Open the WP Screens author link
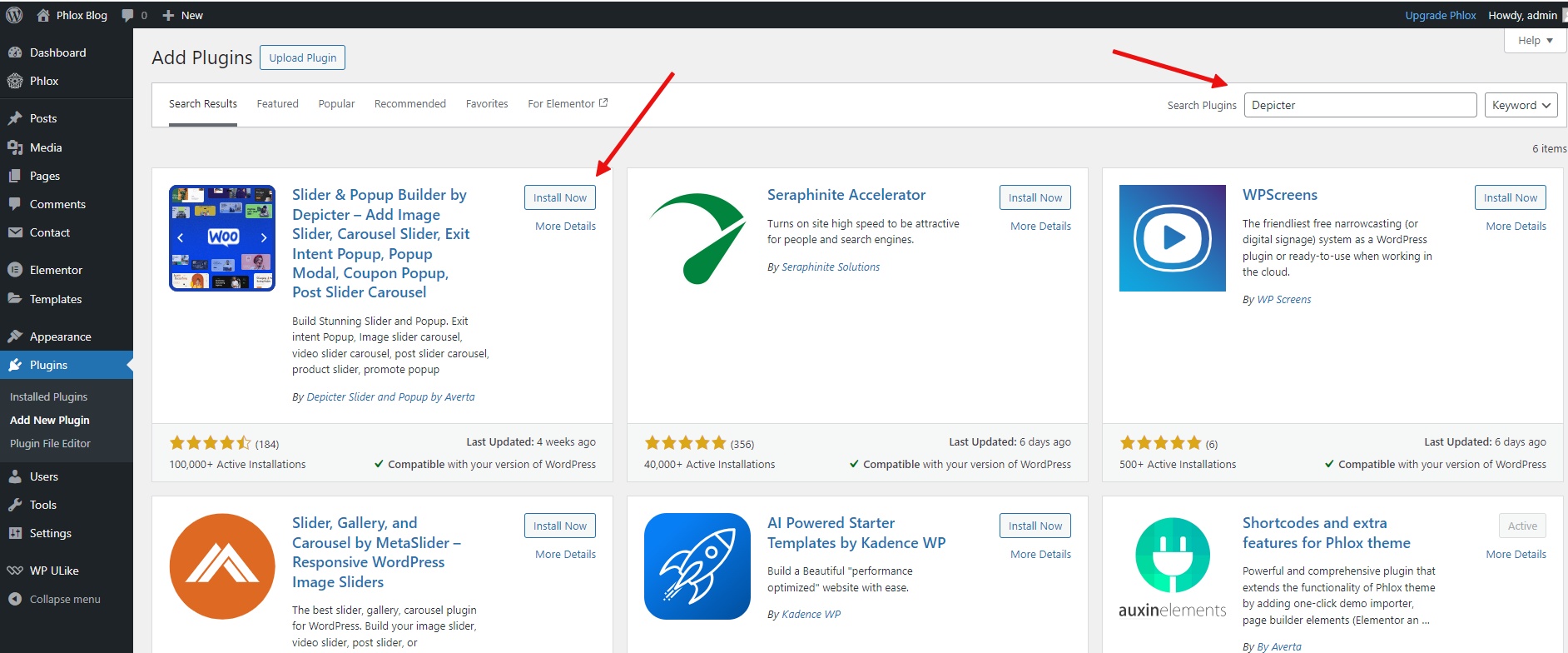The image size is (1568, 653). (x=1283, y=300)
